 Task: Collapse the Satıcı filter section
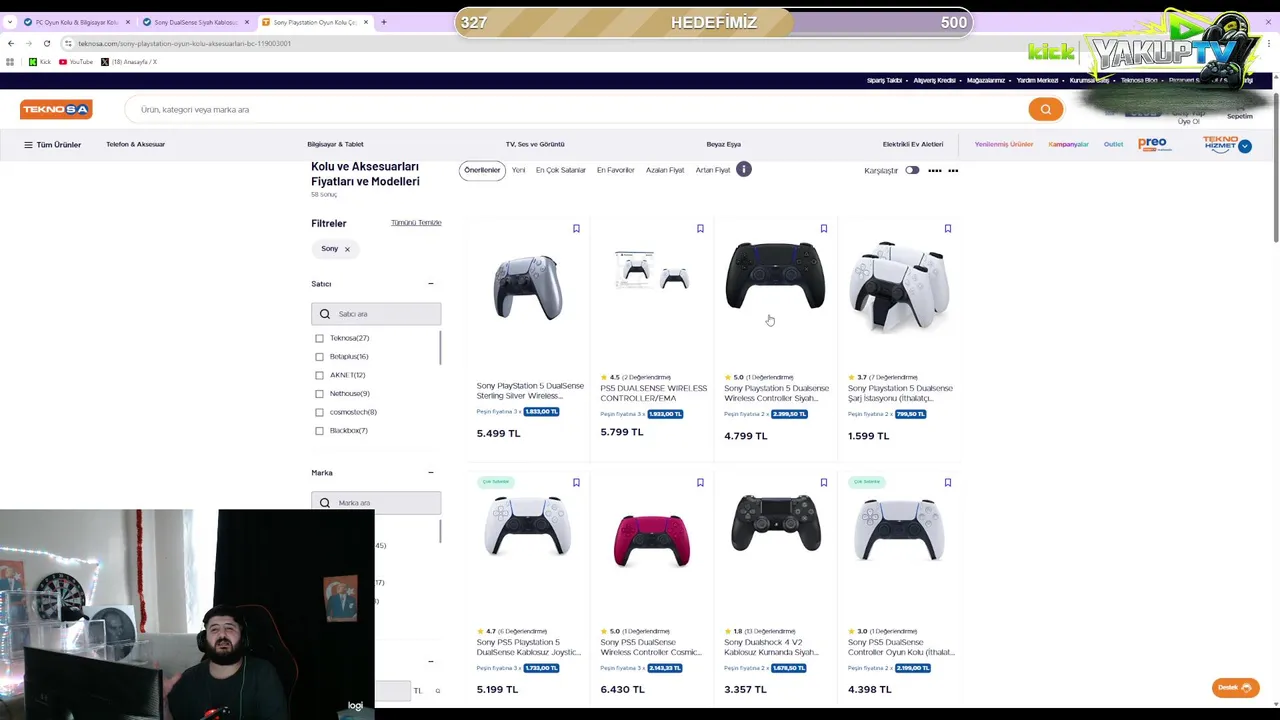(431, 284)
